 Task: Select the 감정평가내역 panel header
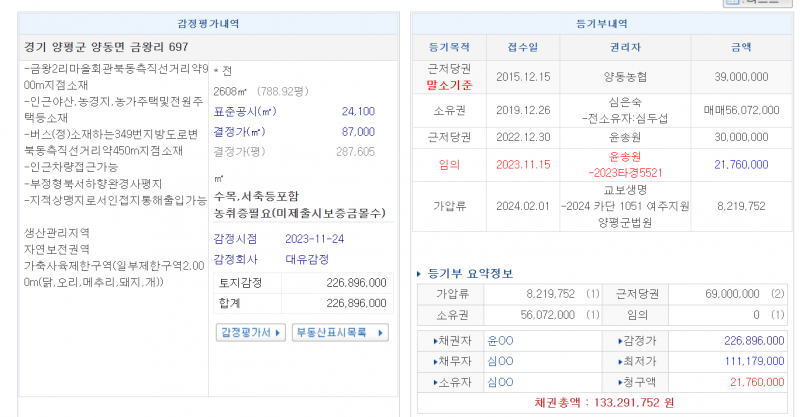pos(207,24)
